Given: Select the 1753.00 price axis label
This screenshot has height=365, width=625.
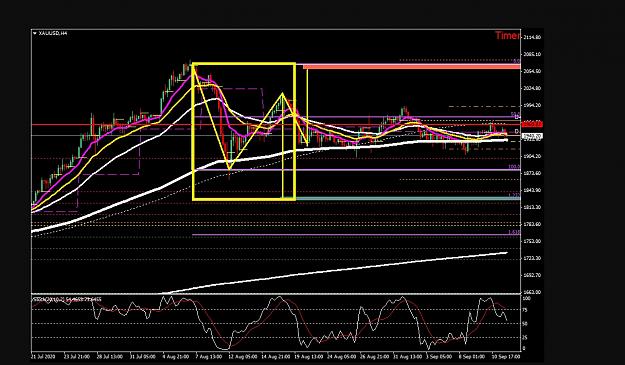Looking at the screenshot, I should pos(532,241).
